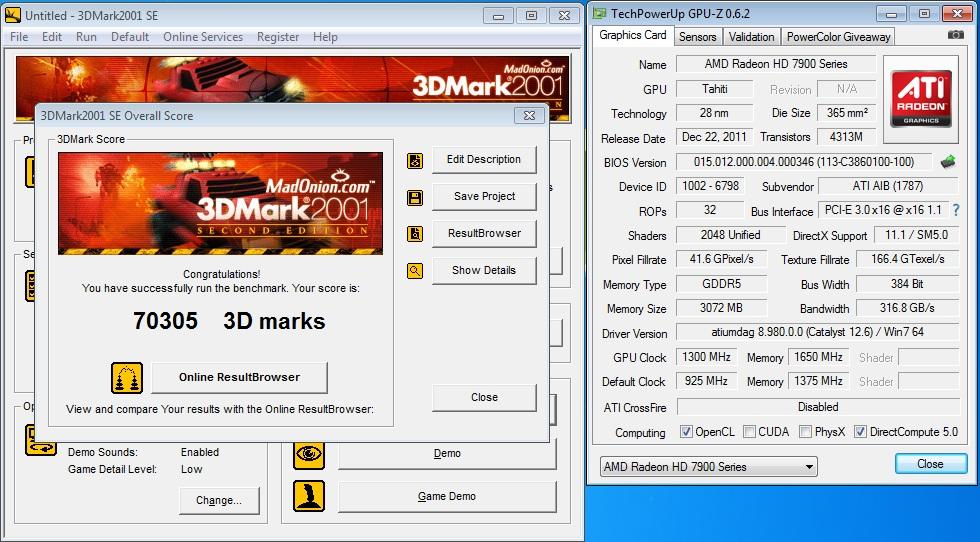Viewport: 980px width, 542px height.
Task: Click the Demo button
Action: (x=447, y=454)
